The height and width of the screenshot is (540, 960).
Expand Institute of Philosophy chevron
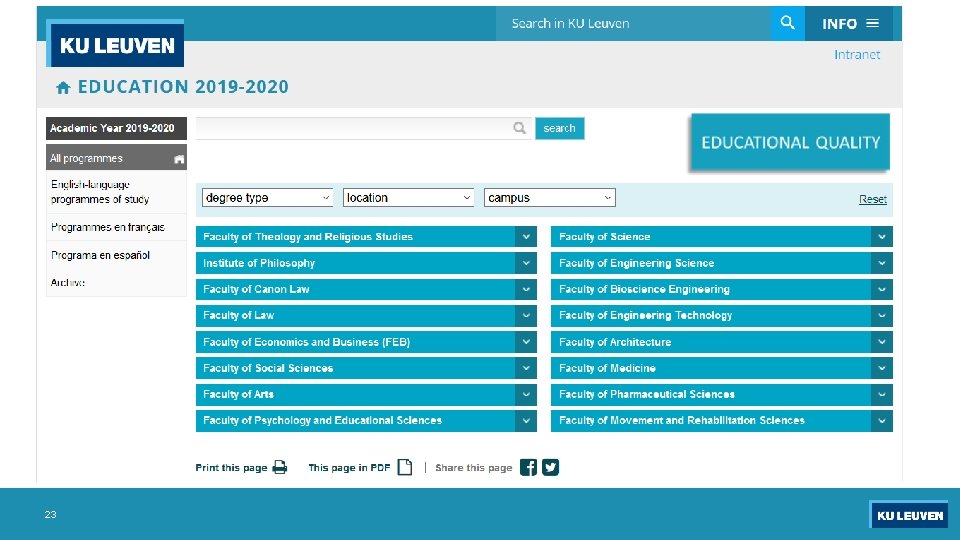coord(526,263)
